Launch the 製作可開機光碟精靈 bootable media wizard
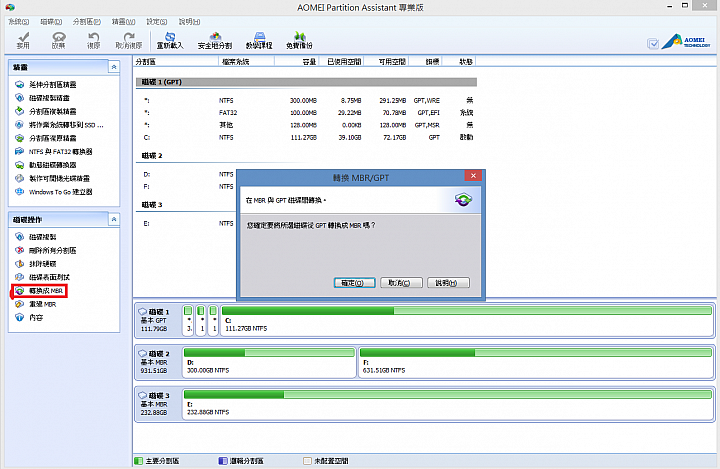The image size is (720, 469). tap(52, 178)
